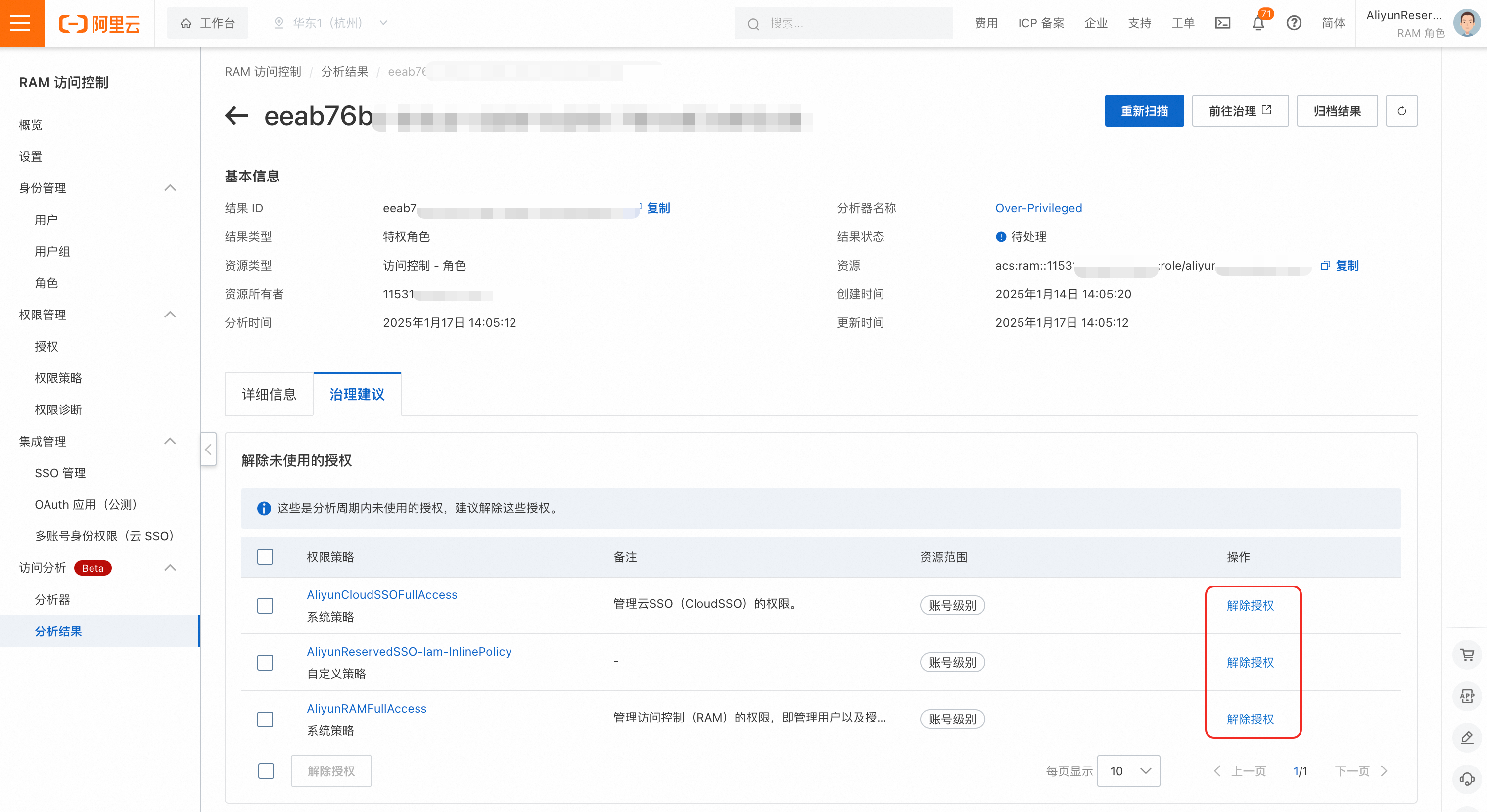Open the AliyunRAMFullAccess policy link
The height and width of the screenshot is (812, 1487).
pos(367,708)
